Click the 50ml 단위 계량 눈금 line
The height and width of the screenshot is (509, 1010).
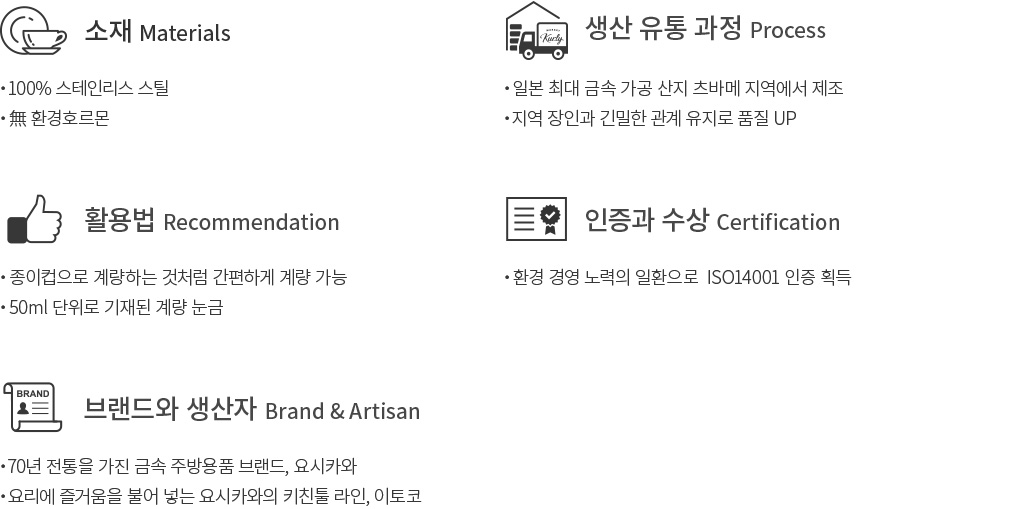pyautogui.click(x=113, y=307)
